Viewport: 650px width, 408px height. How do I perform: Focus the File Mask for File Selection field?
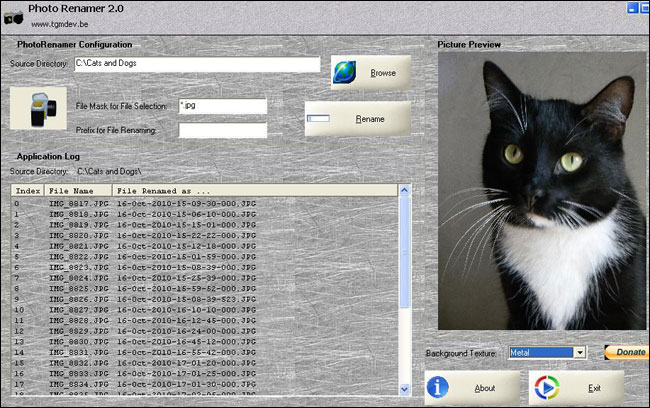coord(222,106)
